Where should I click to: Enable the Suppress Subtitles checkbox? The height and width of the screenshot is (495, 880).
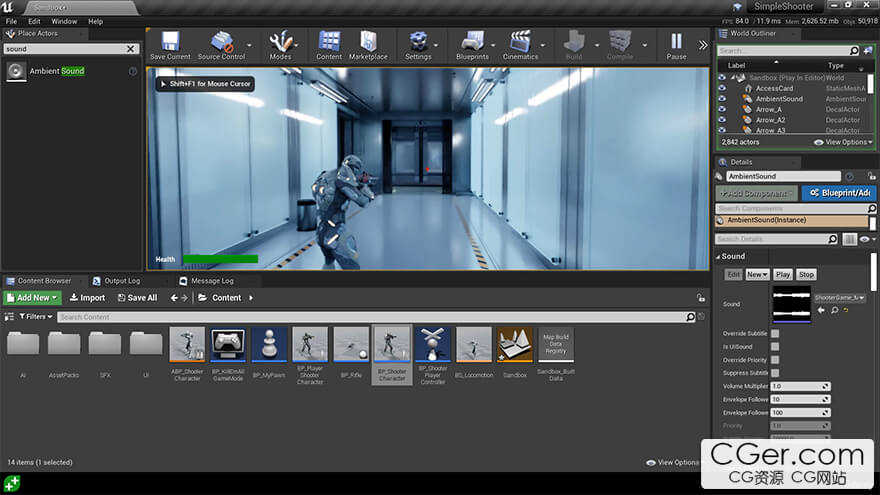pos(775,373)
